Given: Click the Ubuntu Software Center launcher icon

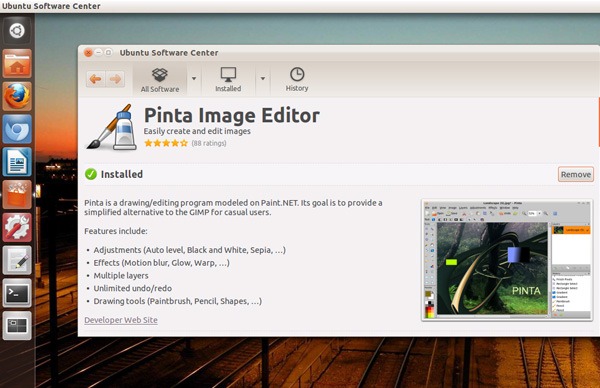Looking at the screenshot, I should point(17,195).
